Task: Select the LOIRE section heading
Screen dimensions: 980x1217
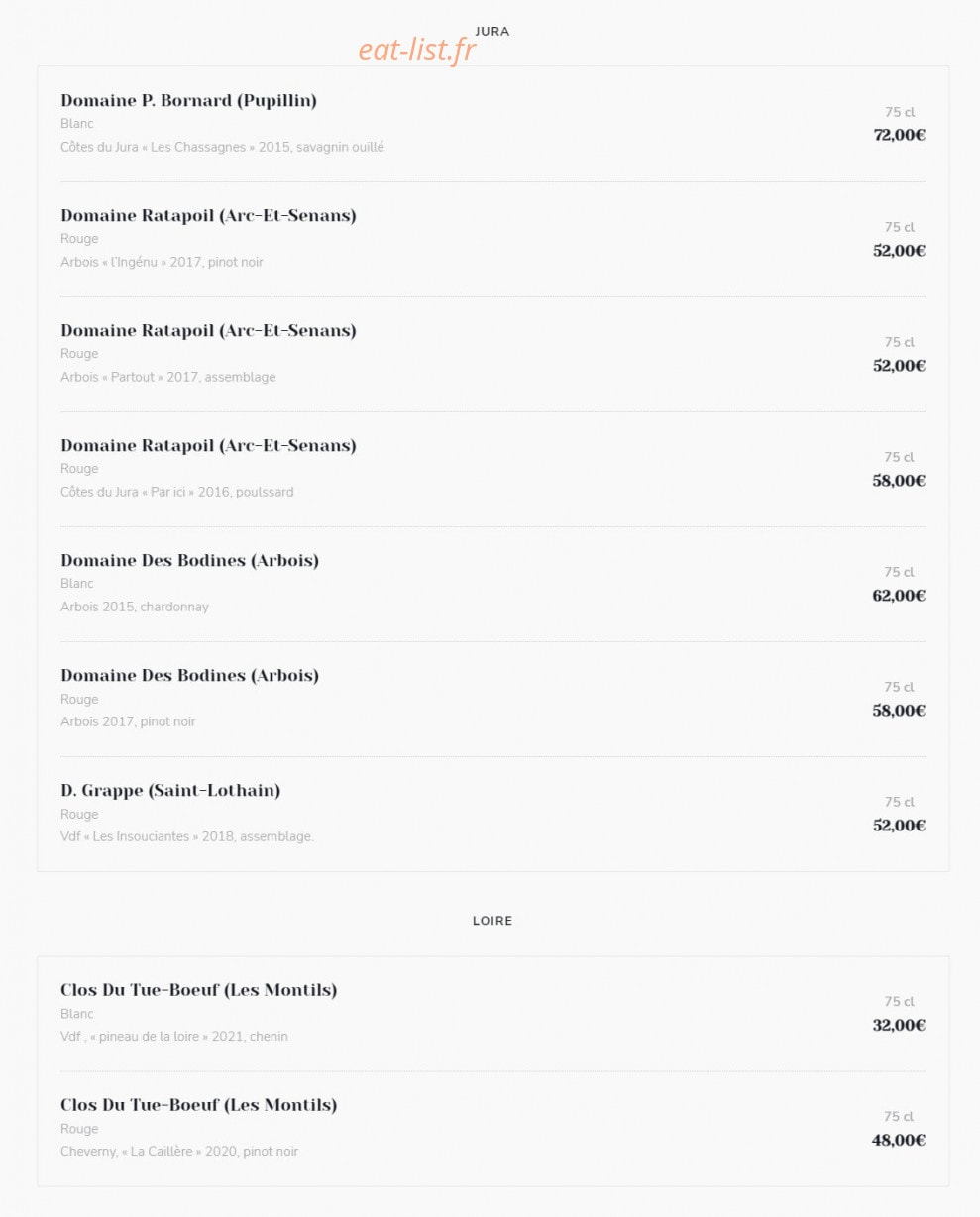Action: 492,921
